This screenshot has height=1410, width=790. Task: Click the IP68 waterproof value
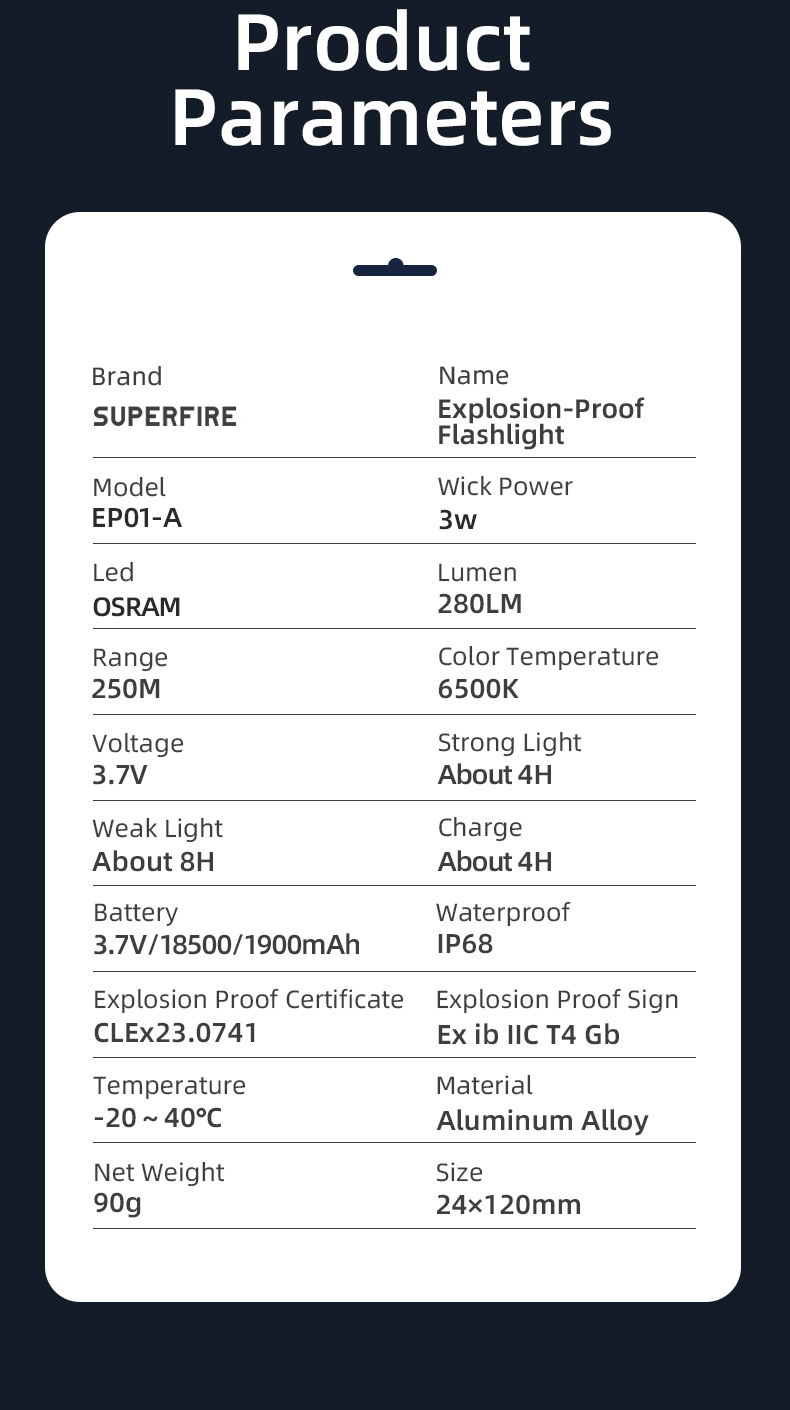click(x=465, y=944)
